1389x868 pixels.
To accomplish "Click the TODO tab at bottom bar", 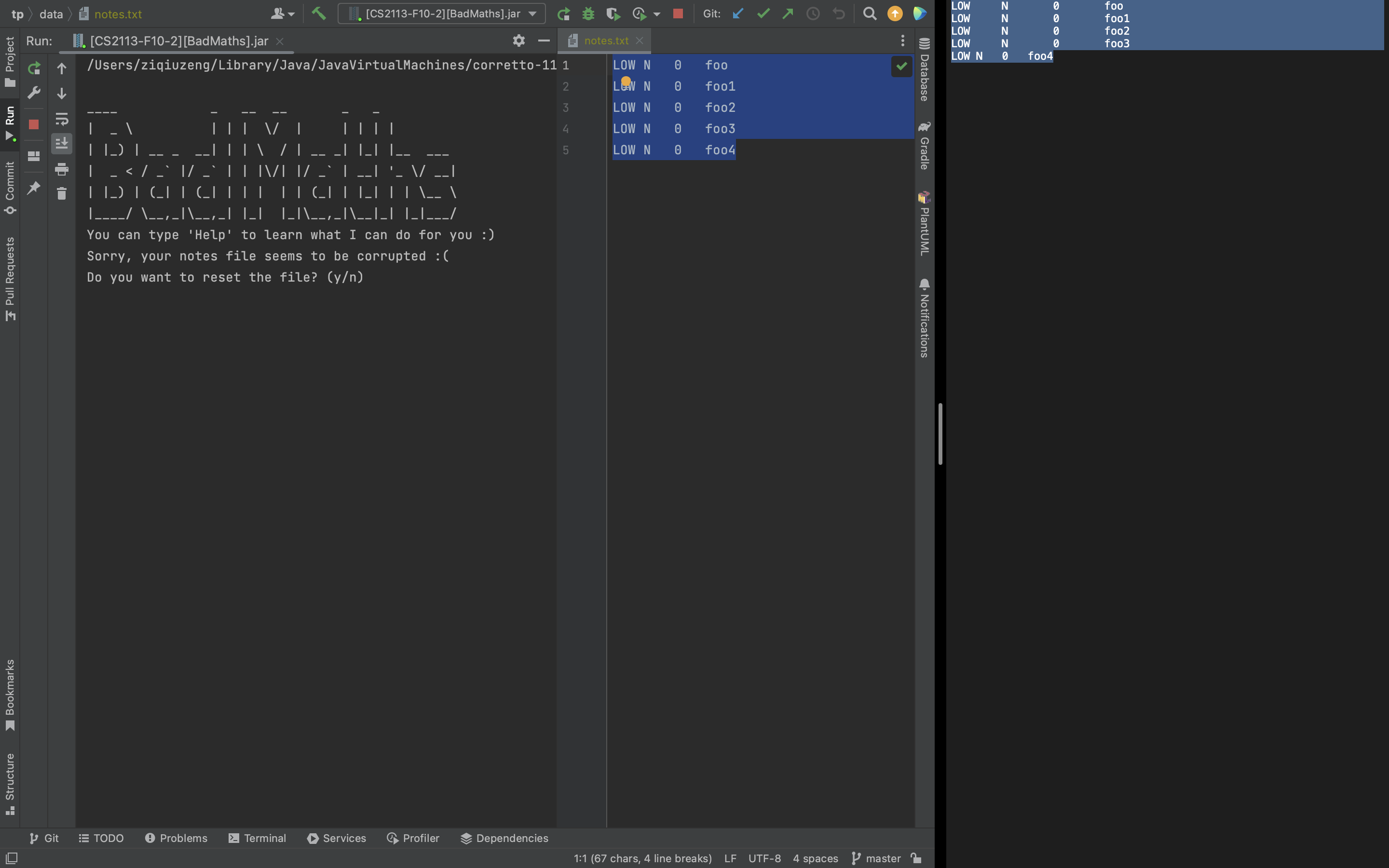I will (x=108, y=838).
